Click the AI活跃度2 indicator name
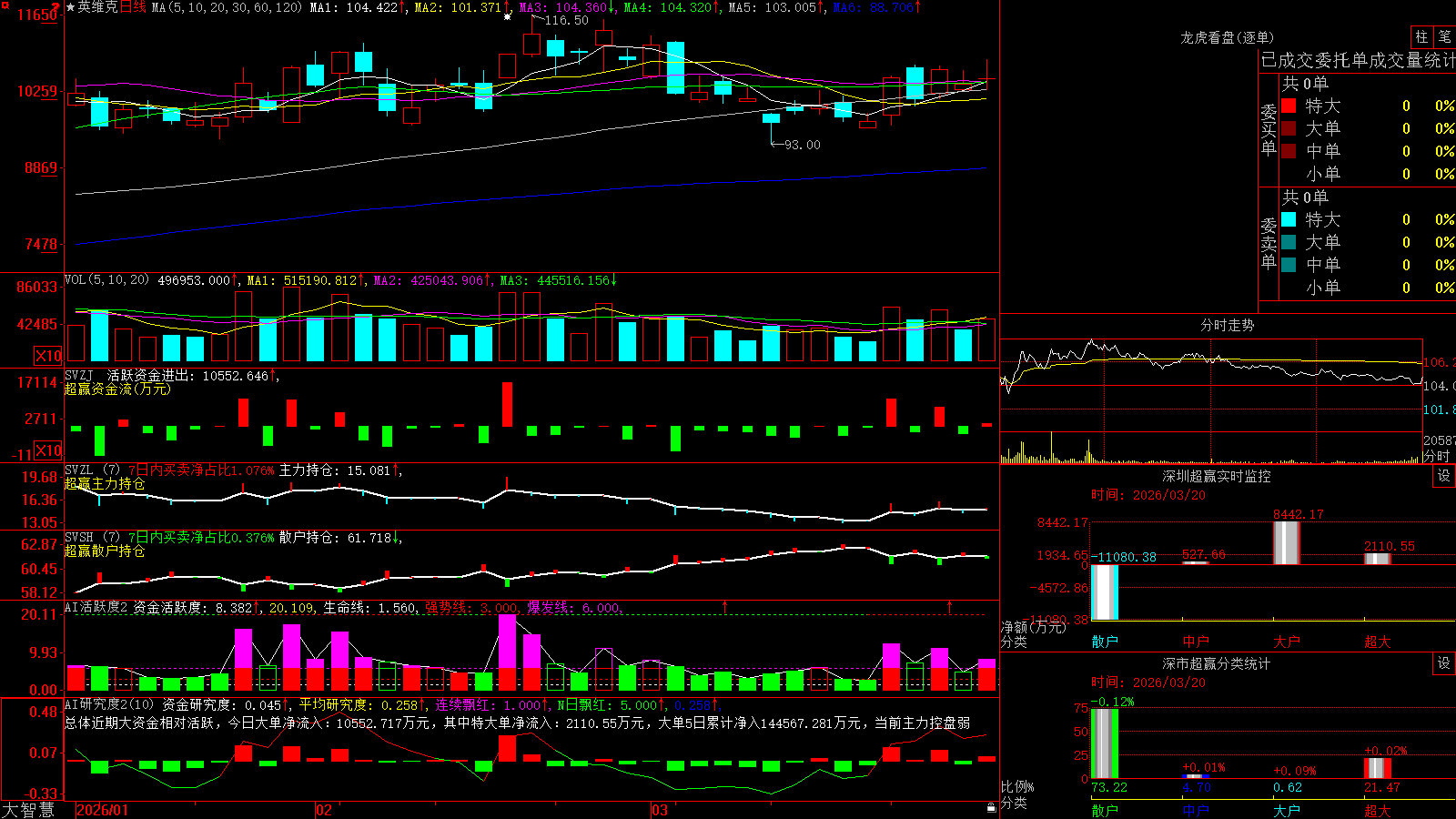 point(96,608)
